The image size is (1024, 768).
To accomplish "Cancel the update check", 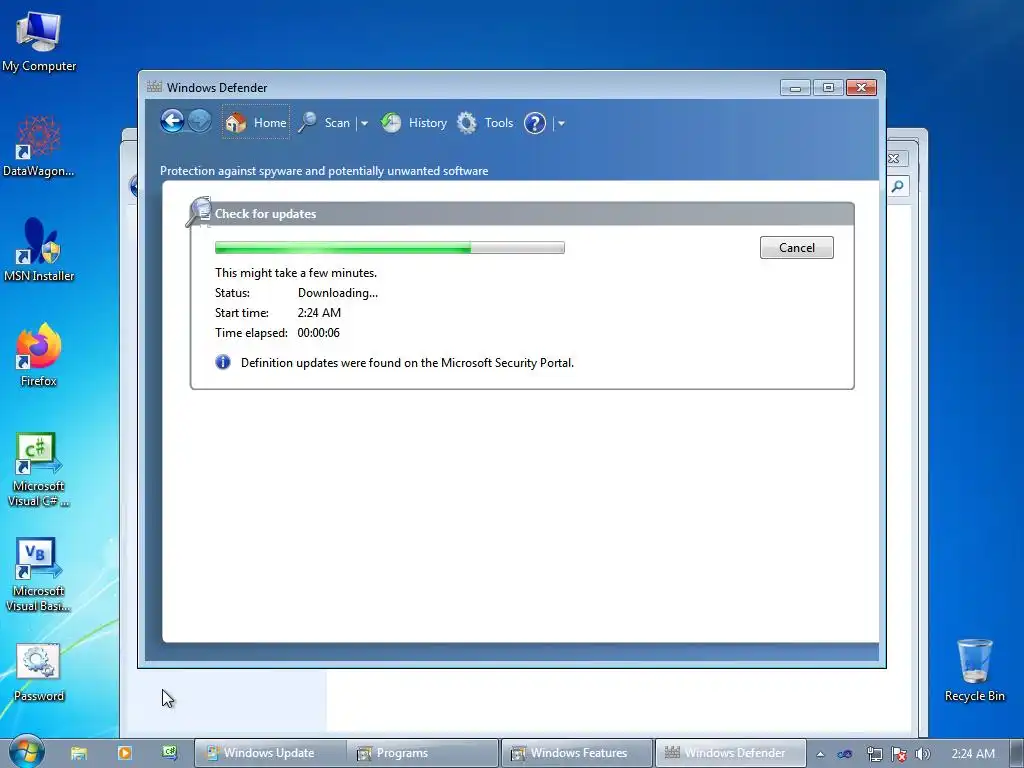I will 796,248.
